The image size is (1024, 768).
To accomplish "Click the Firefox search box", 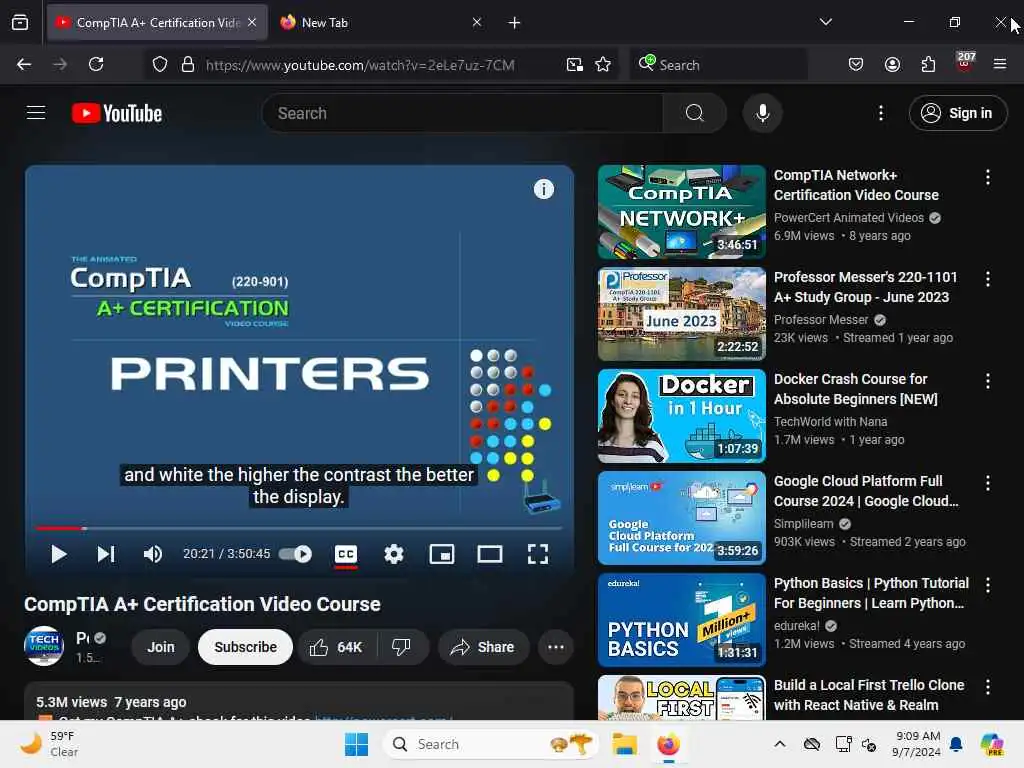I will [718, 65].
